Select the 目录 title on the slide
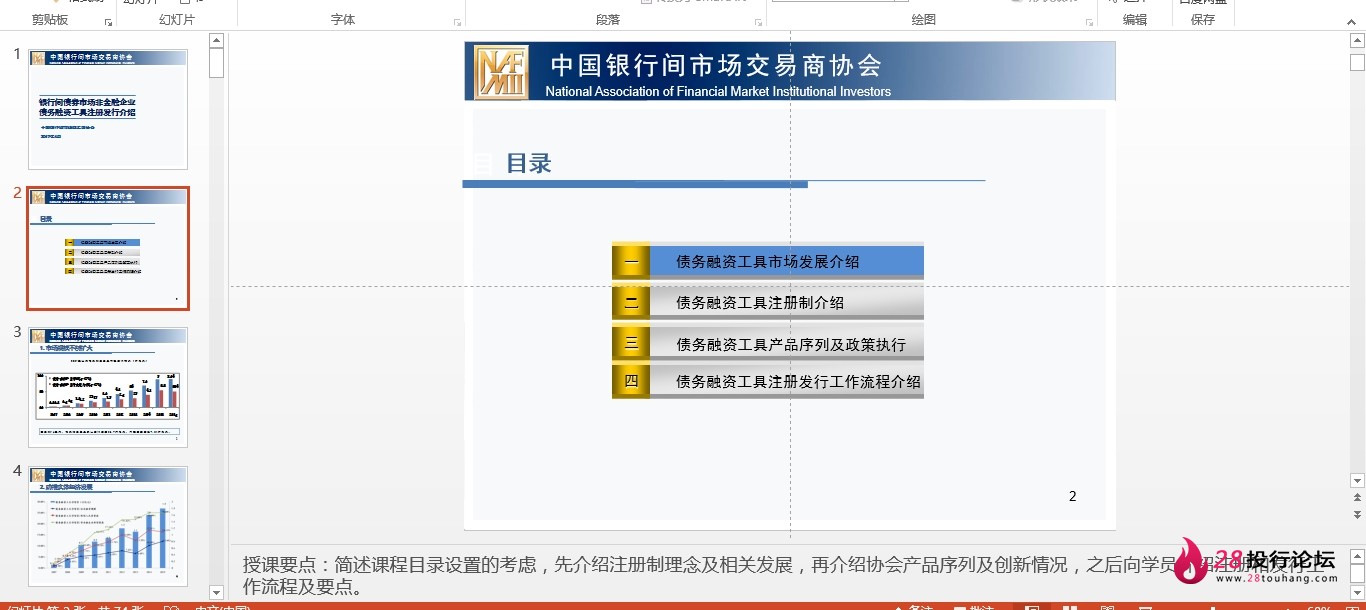Viewport: 1366px width, 610px height. [529, 164]
